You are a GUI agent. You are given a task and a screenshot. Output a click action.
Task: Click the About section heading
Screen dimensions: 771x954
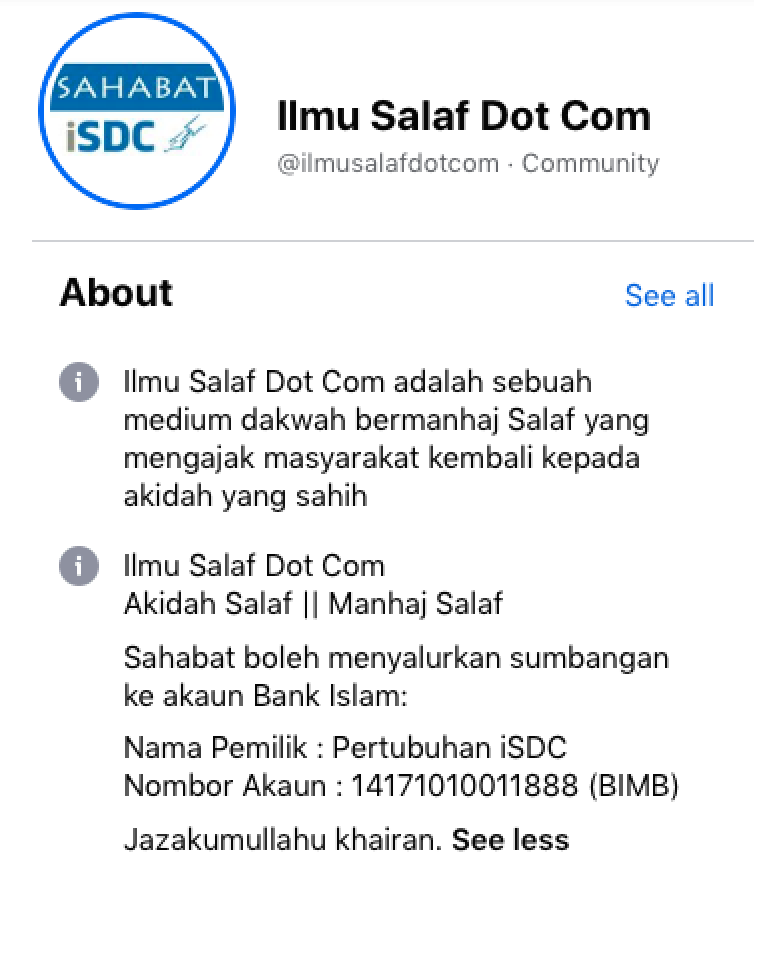coord(116,293)
